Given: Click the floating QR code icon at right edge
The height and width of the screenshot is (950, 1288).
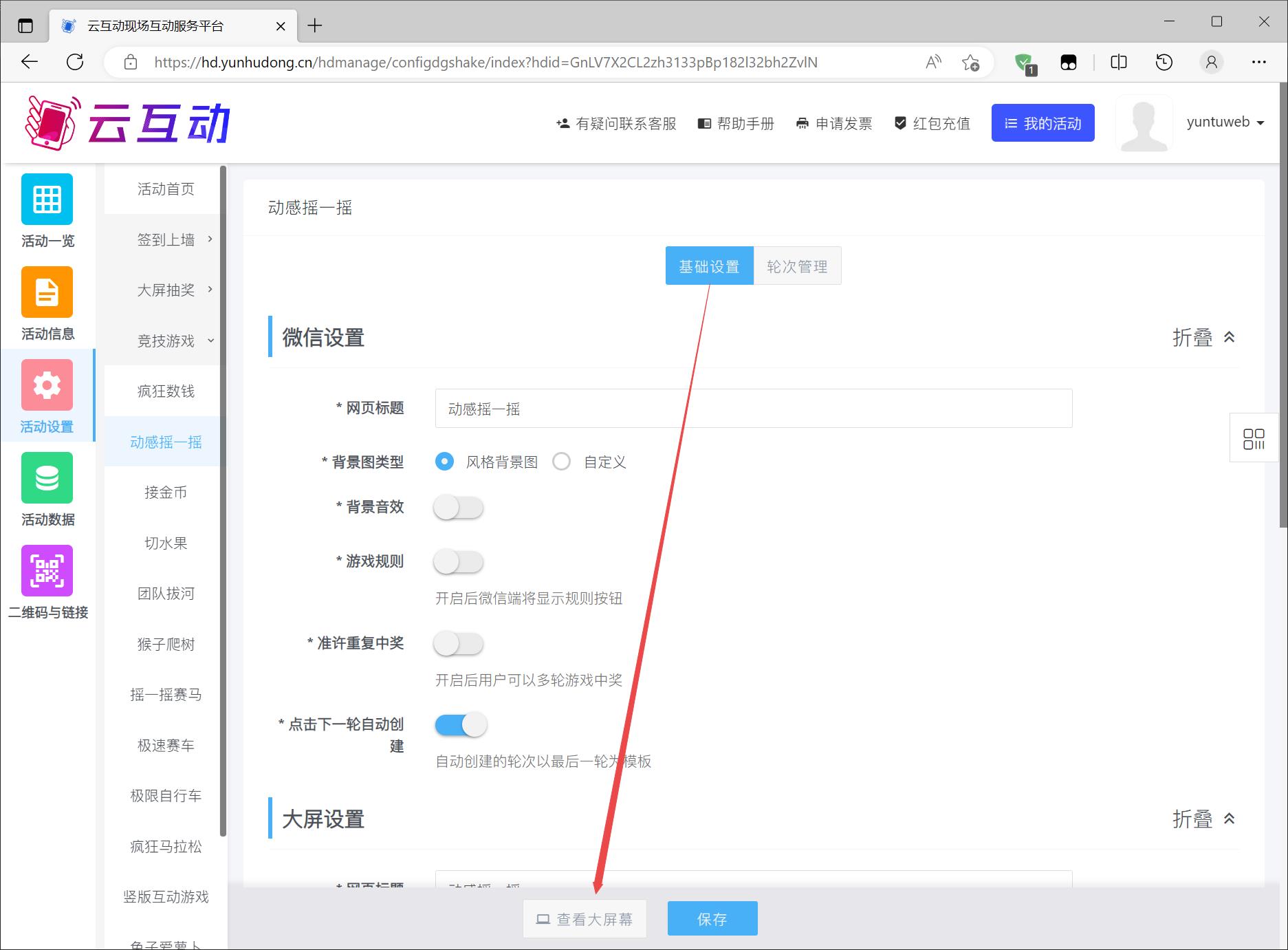Looking at the screenshot, I should click(x=1253, y=438).
